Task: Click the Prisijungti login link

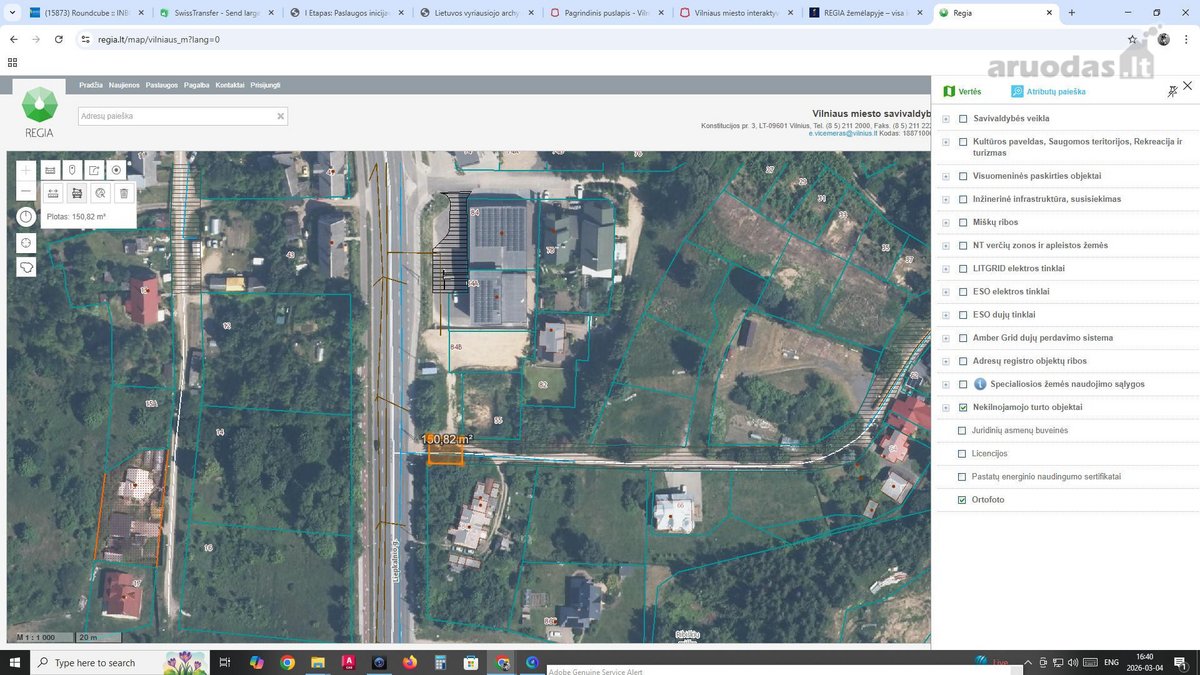Action: (266, 85)
